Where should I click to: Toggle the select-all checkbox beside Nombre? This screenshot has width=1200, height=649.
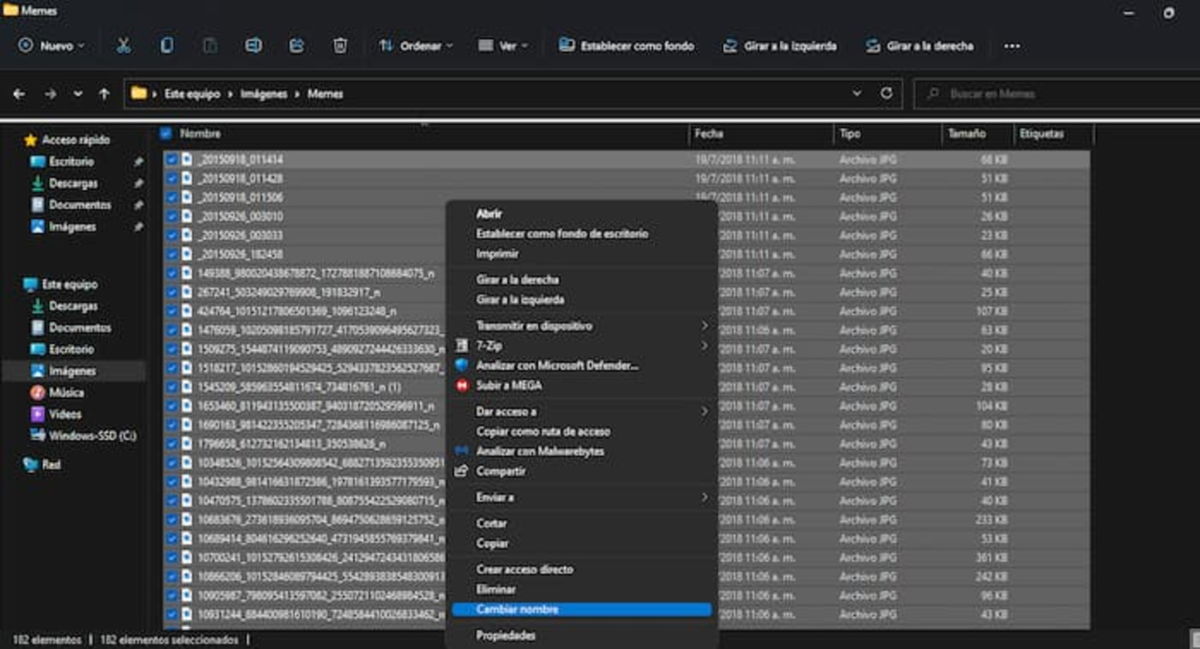(x=166, y=133)
